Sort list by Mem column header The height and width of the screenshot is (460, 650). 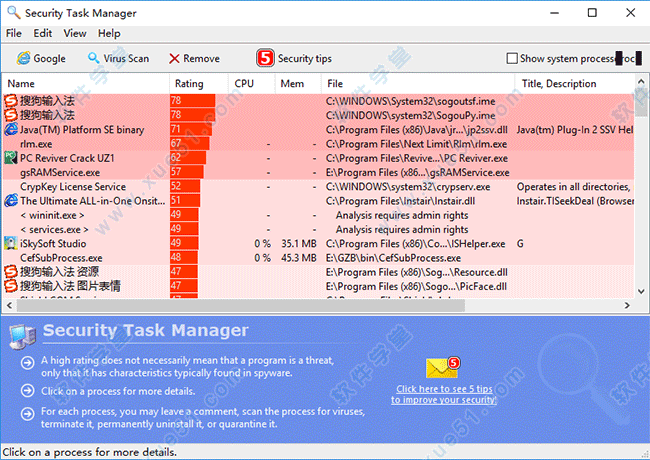[x=298, y=84]
